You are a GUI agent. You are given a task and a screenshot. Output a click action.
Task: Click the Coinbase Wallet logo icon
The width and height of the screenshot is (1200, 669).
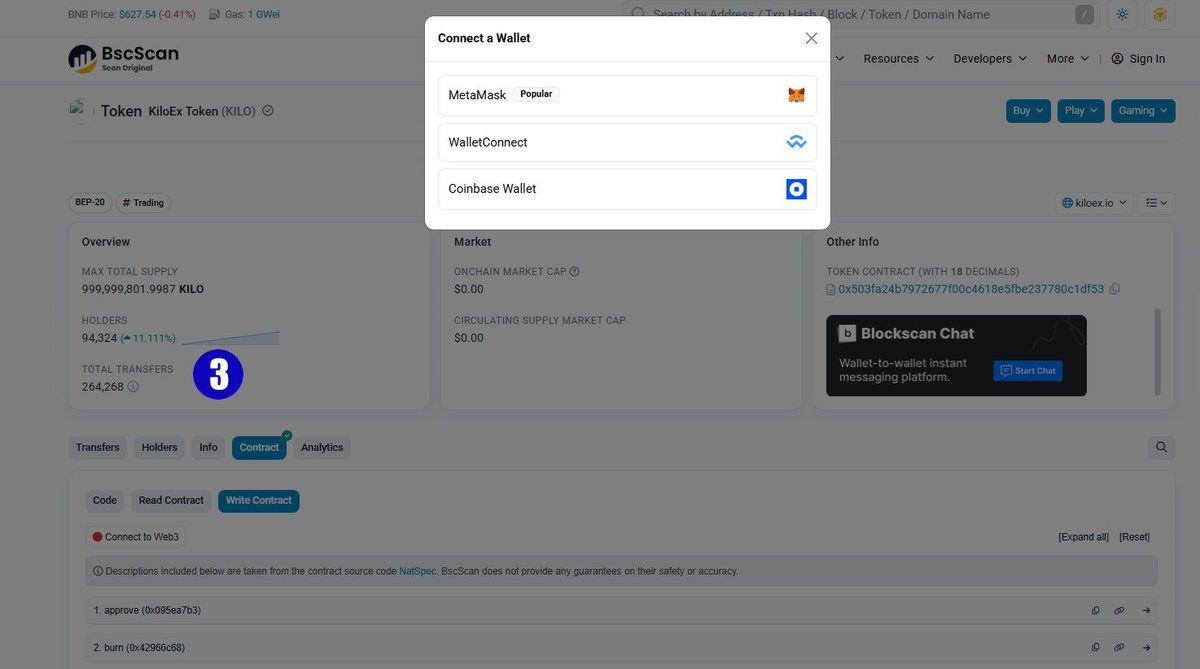pyautogui.click(x=796, y=189)
